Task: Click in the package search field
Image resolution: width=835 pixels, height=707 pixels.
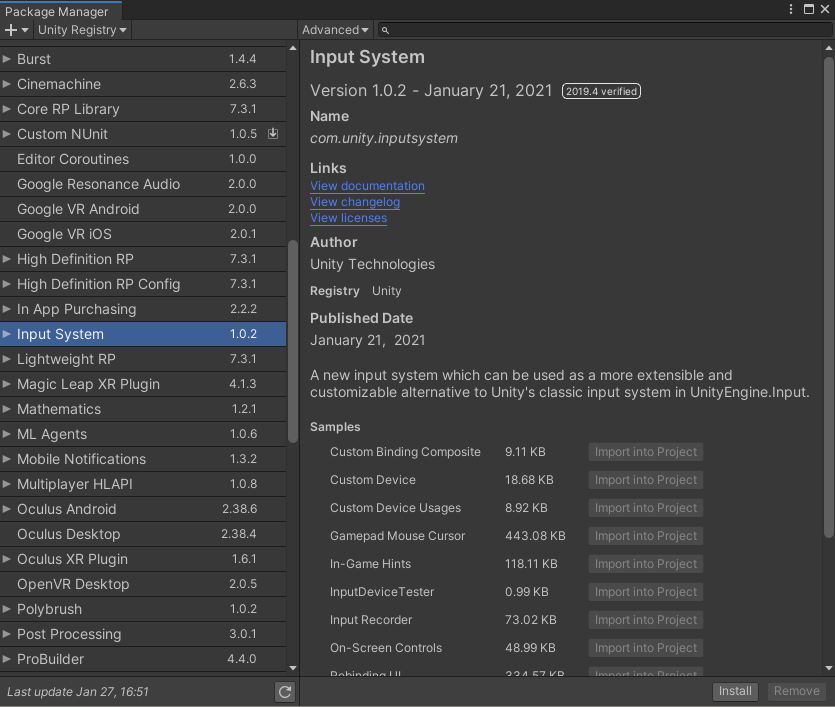Action: [x=604, y=30]
